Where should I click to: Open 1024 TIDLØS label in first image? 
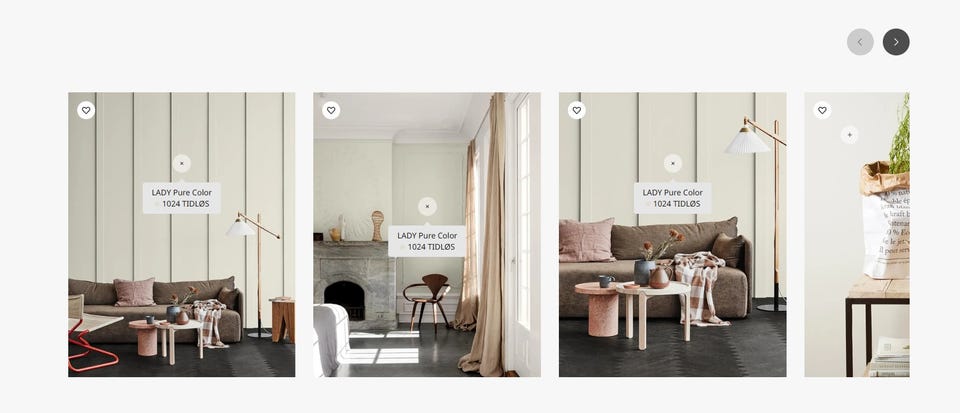(186, 204)
